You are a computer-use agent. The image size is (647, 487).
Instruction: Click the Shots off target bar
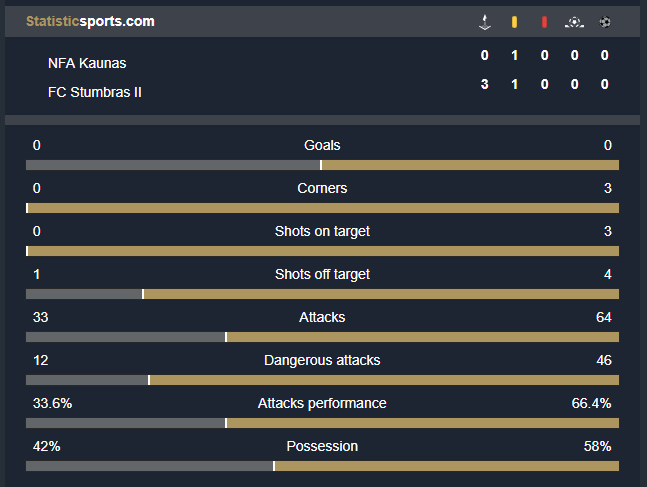point(322,294)
